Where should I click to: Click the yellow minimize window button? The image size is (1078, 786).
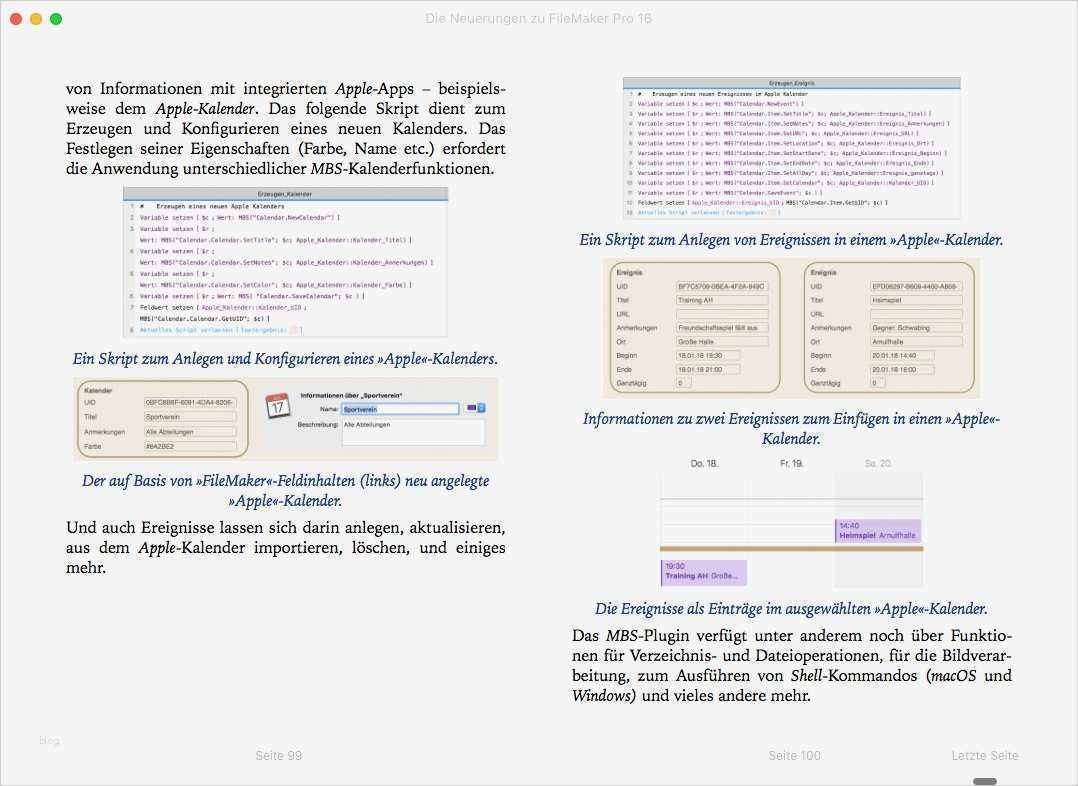[x=36, y=19]
